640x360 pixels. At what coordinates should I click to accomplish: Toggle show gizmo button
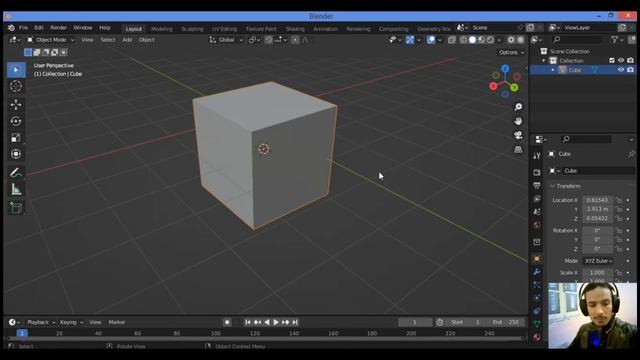pos(410,40)
